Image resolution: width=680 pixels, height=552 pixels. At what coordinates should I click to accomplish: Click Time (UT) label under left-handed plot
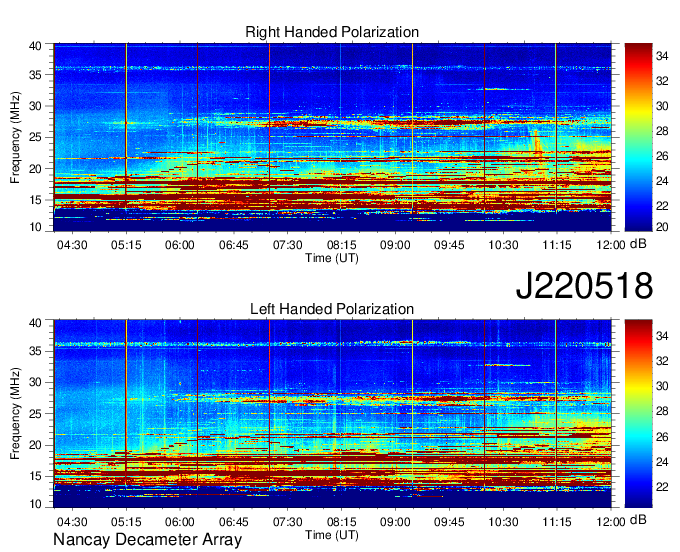point(332,535)
